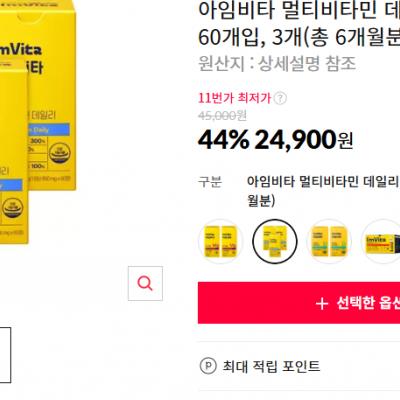Select the outlined thumbnail box at bottom left
Viewport: 400px width, 400px height.
(x=5, y=355)
